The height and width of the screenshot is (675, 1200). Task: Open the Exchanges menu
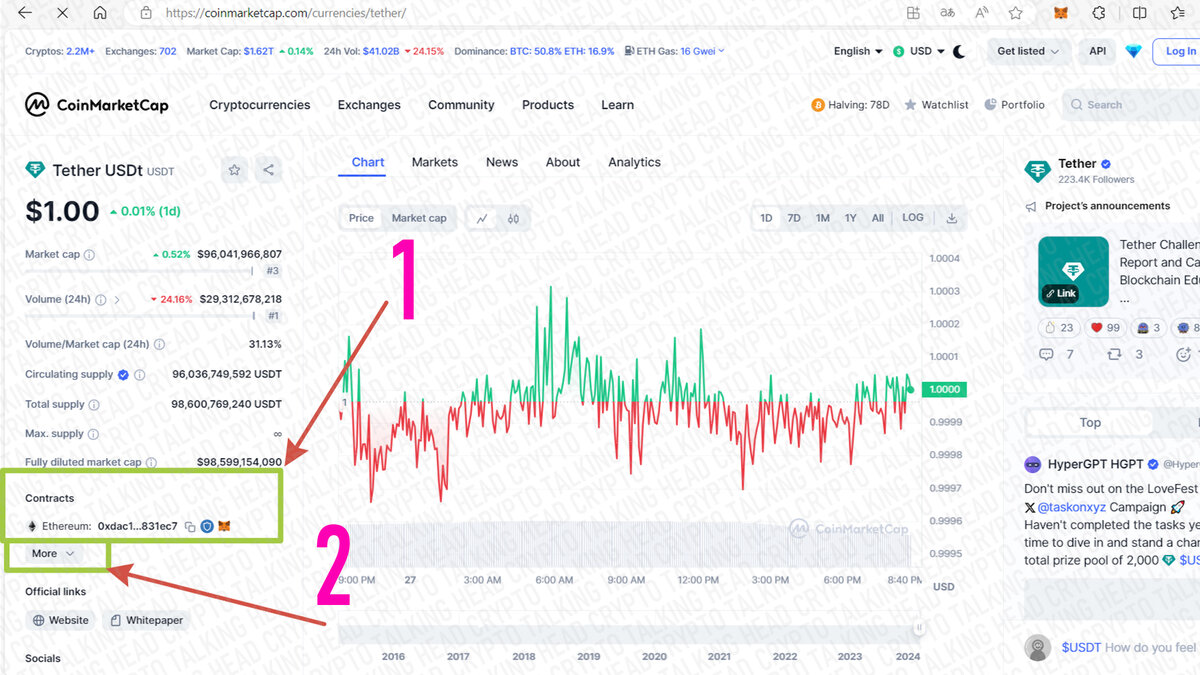pos(369,105)
